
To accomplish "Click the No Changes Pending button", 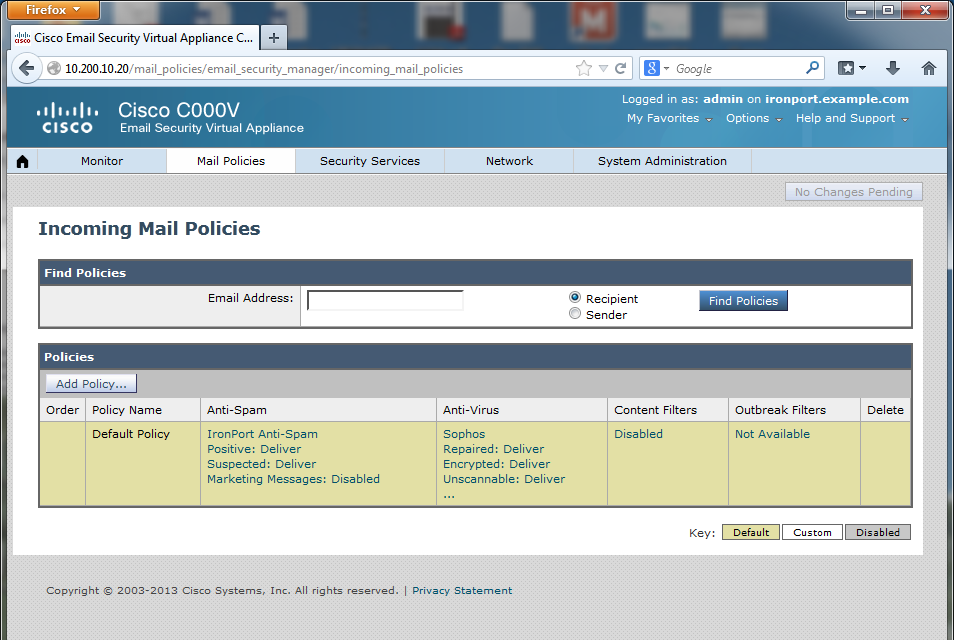I will click(x=854, y=192).
